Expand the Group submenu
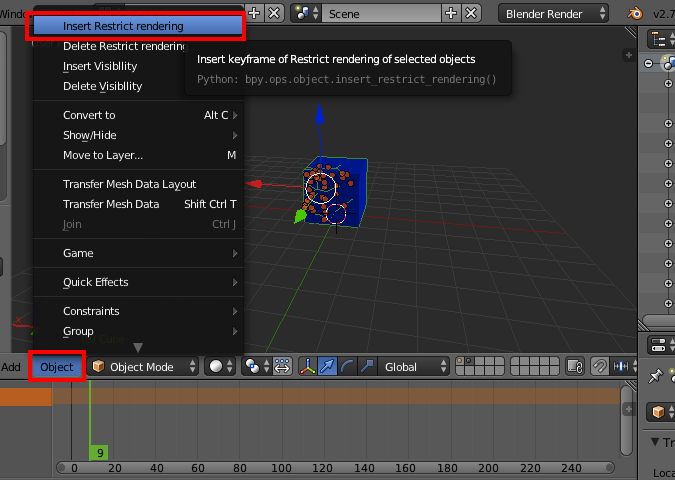Viewport: 675px width, 480px height. [138, 331]
